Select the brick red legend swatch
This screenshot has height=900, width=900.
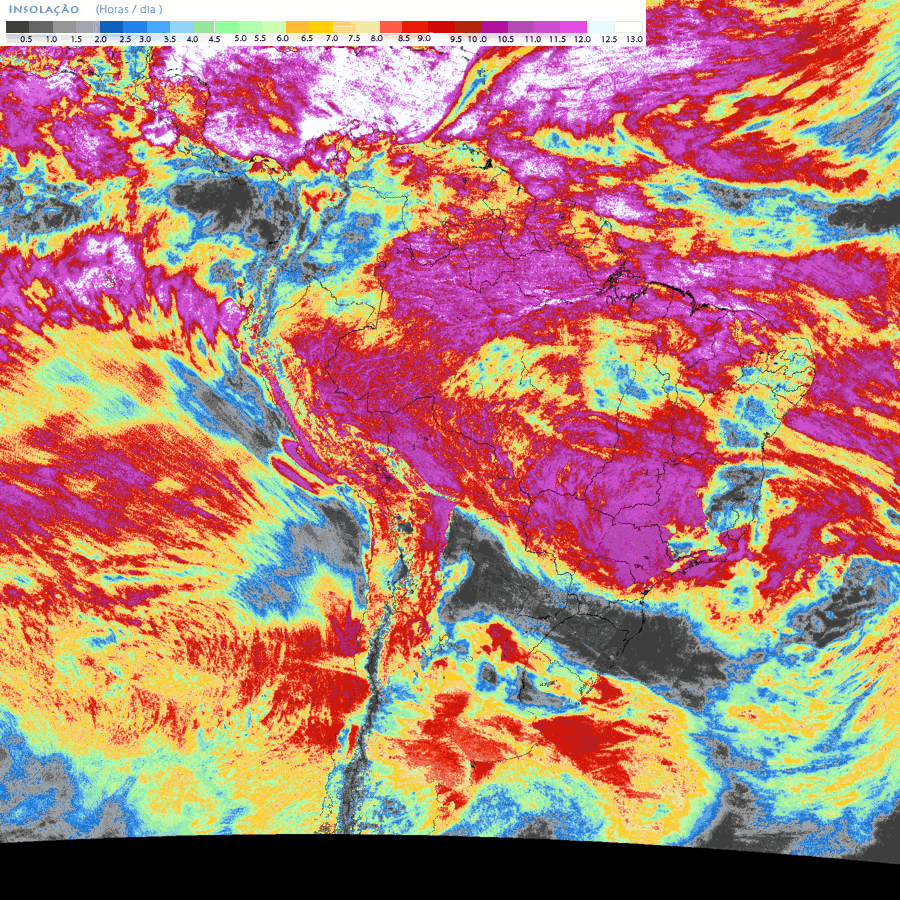pos(468,27)
